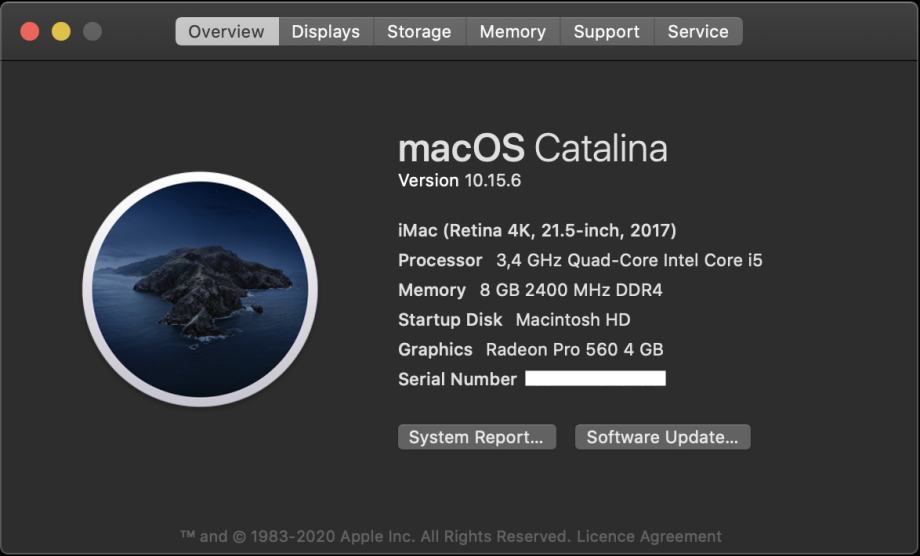
Task: Open the Licence Agreement link
Action: point(649,536)
